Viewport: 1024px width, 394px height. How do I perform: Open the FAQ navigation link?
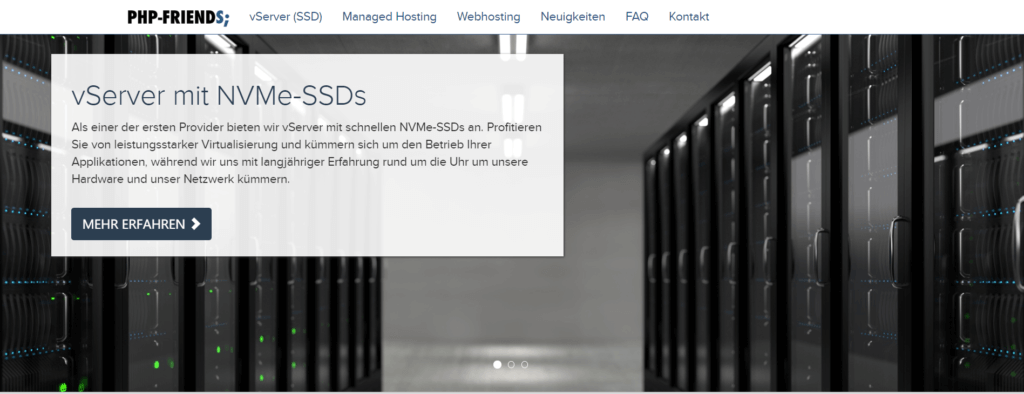click(x=637, y=17)
